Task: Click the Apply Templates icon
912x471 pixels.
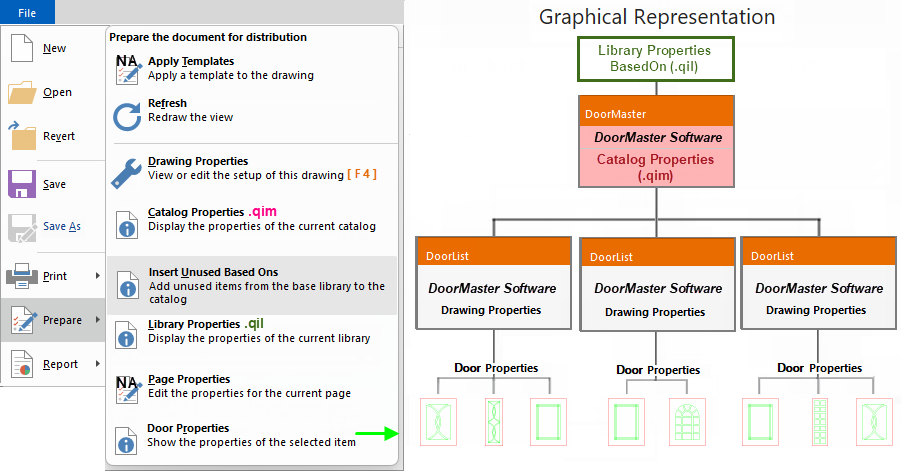Action: (128, 69)
